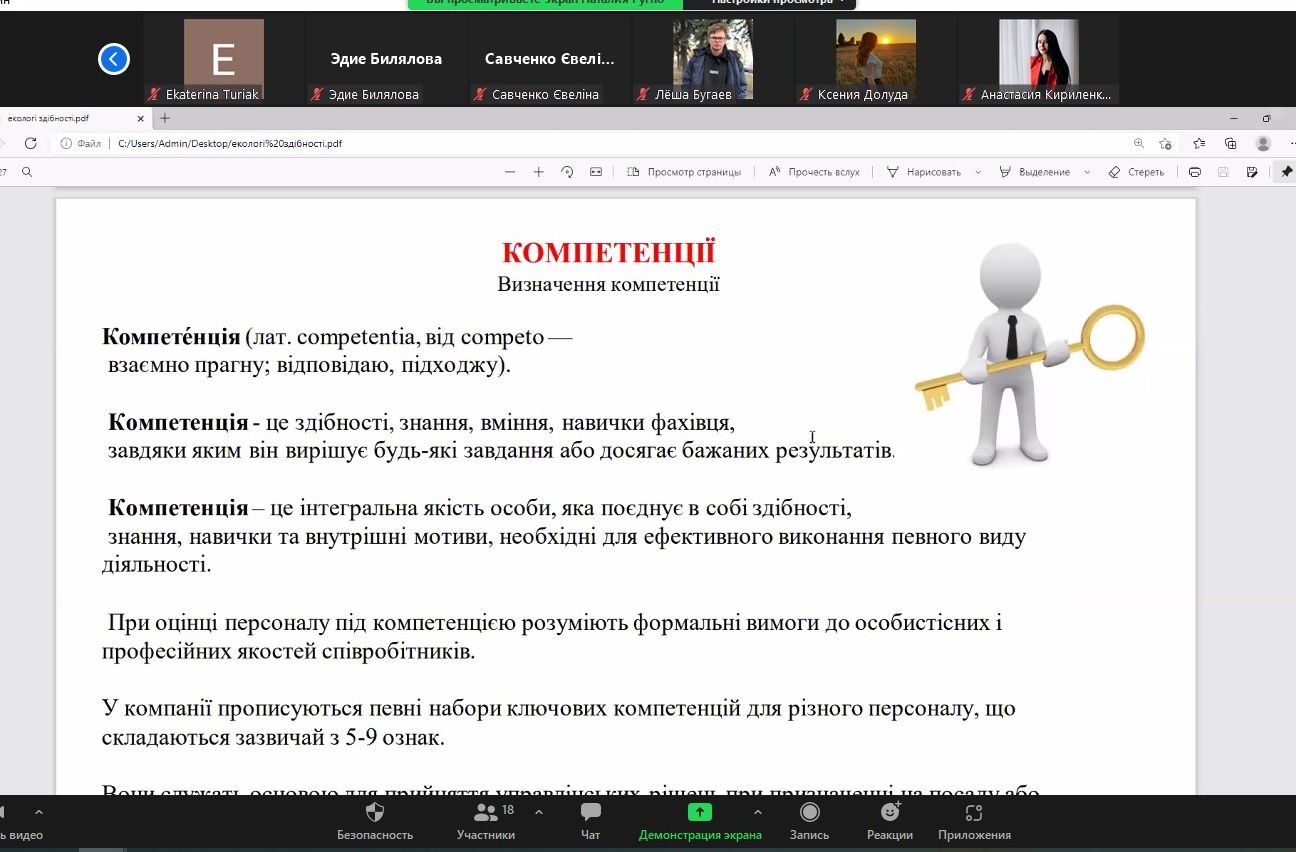The image size is (1296, 852).
Task: Open the Участники participants panel
Action: coord(486,822)
